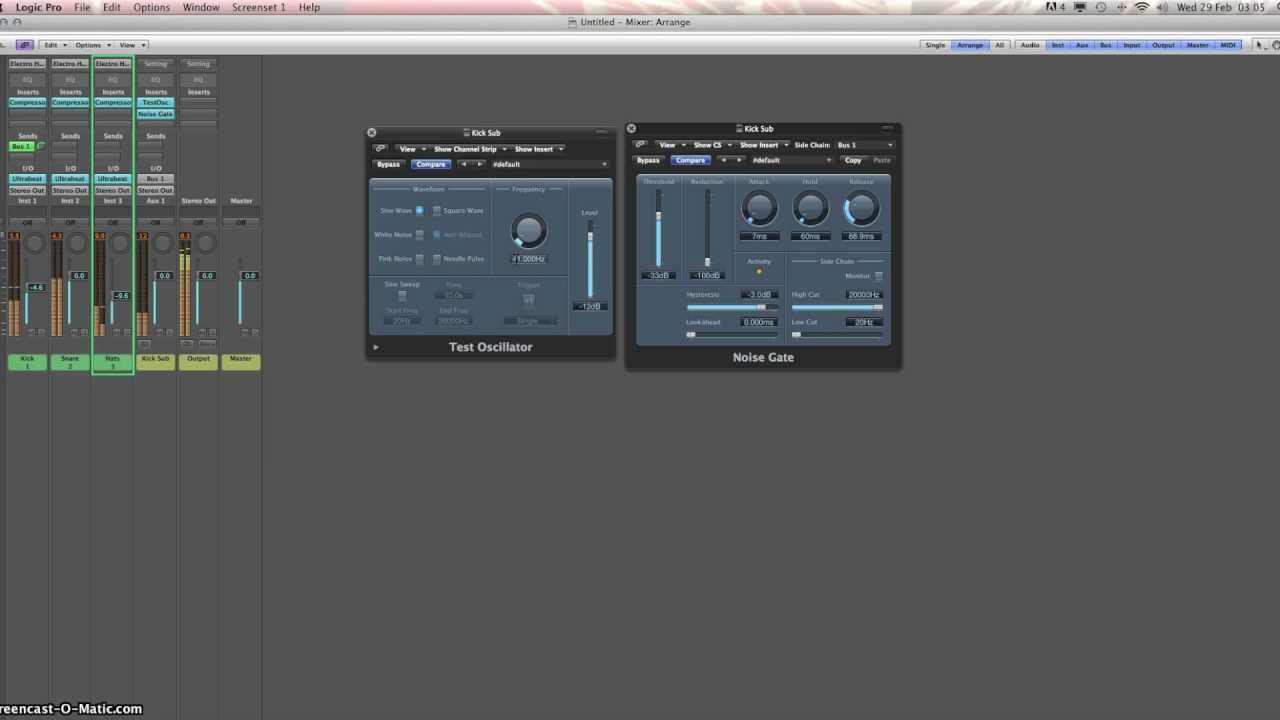Toggle Audio channel filter button

[x=1030, y=45]
